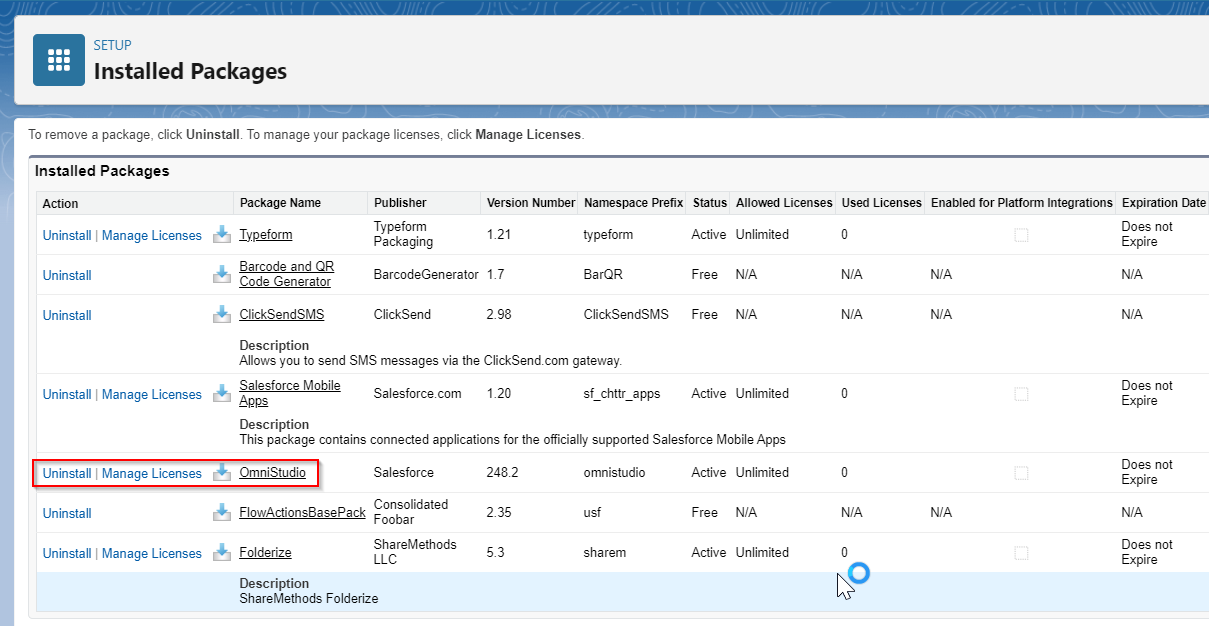Viewport: 1209px width, 626px height.
Task: Manage Licenses for Salesforce Mobile Apps
Action: 151,393
